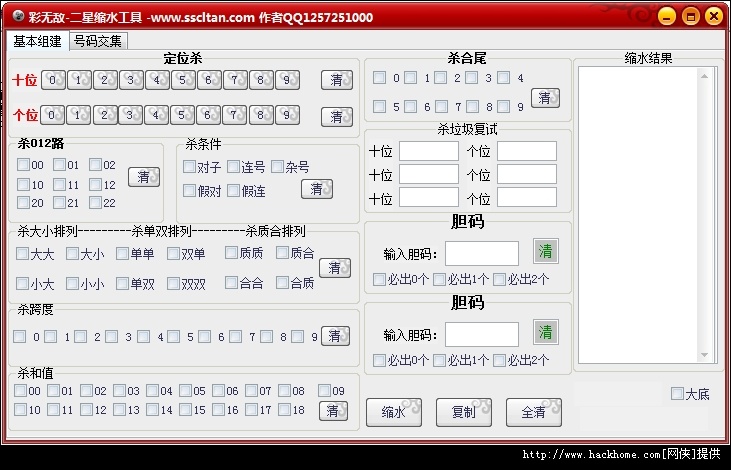Click the 全清 button
731x470 pixels.
(x=533, y=412)
